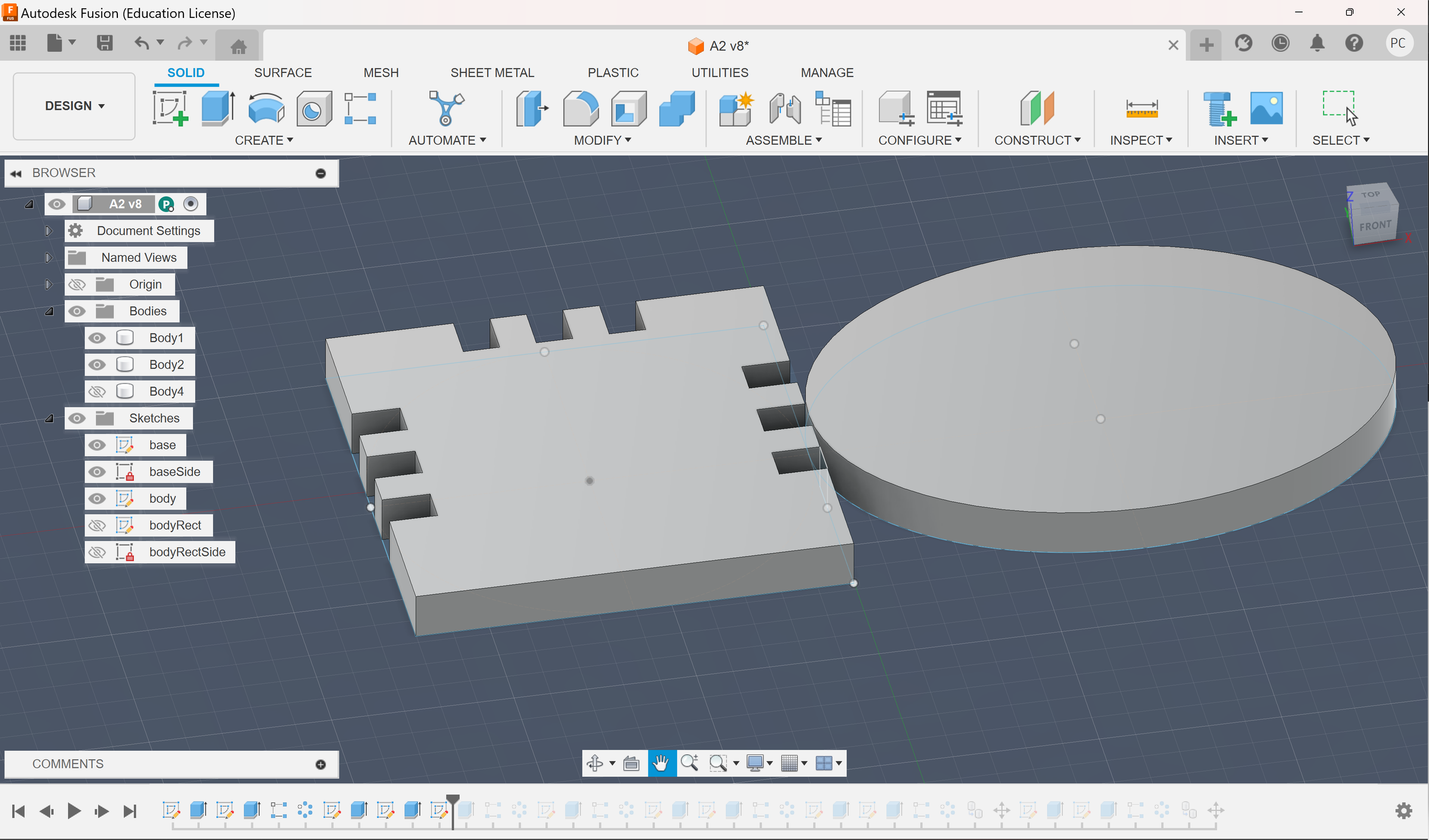Image resolution: width=1429 pixels, height=840 pixels.
Task: Select the Press Pull modify tool
Action: click(x=532, y=108)
